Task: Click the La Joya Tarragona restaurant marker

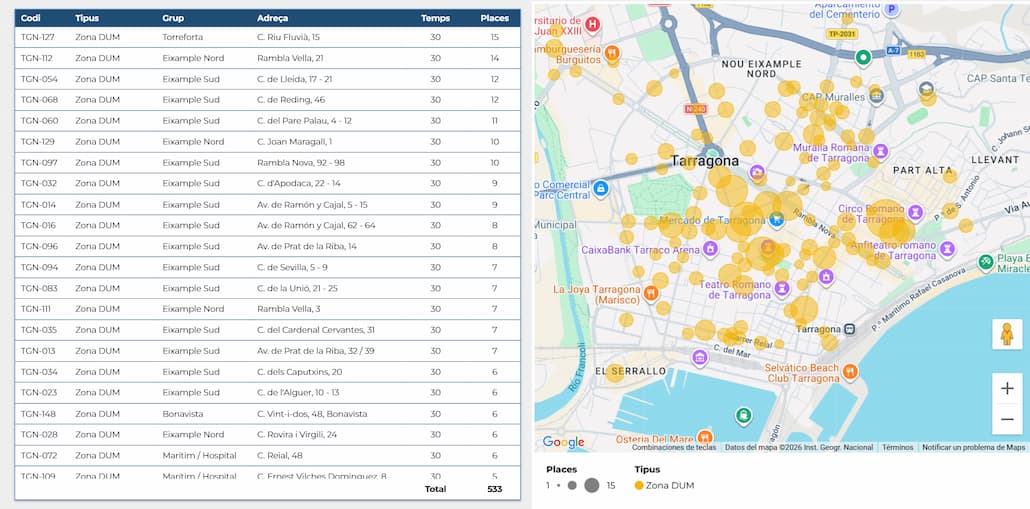Action: pos(651,292)
